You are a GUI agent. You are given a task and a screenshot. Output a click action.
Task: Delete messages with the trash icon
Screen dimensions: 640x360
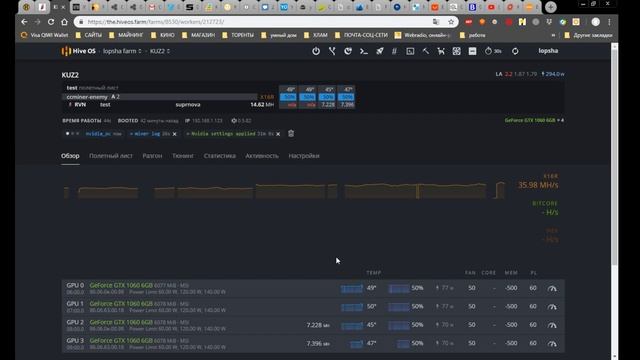click(x=291, y=133)
